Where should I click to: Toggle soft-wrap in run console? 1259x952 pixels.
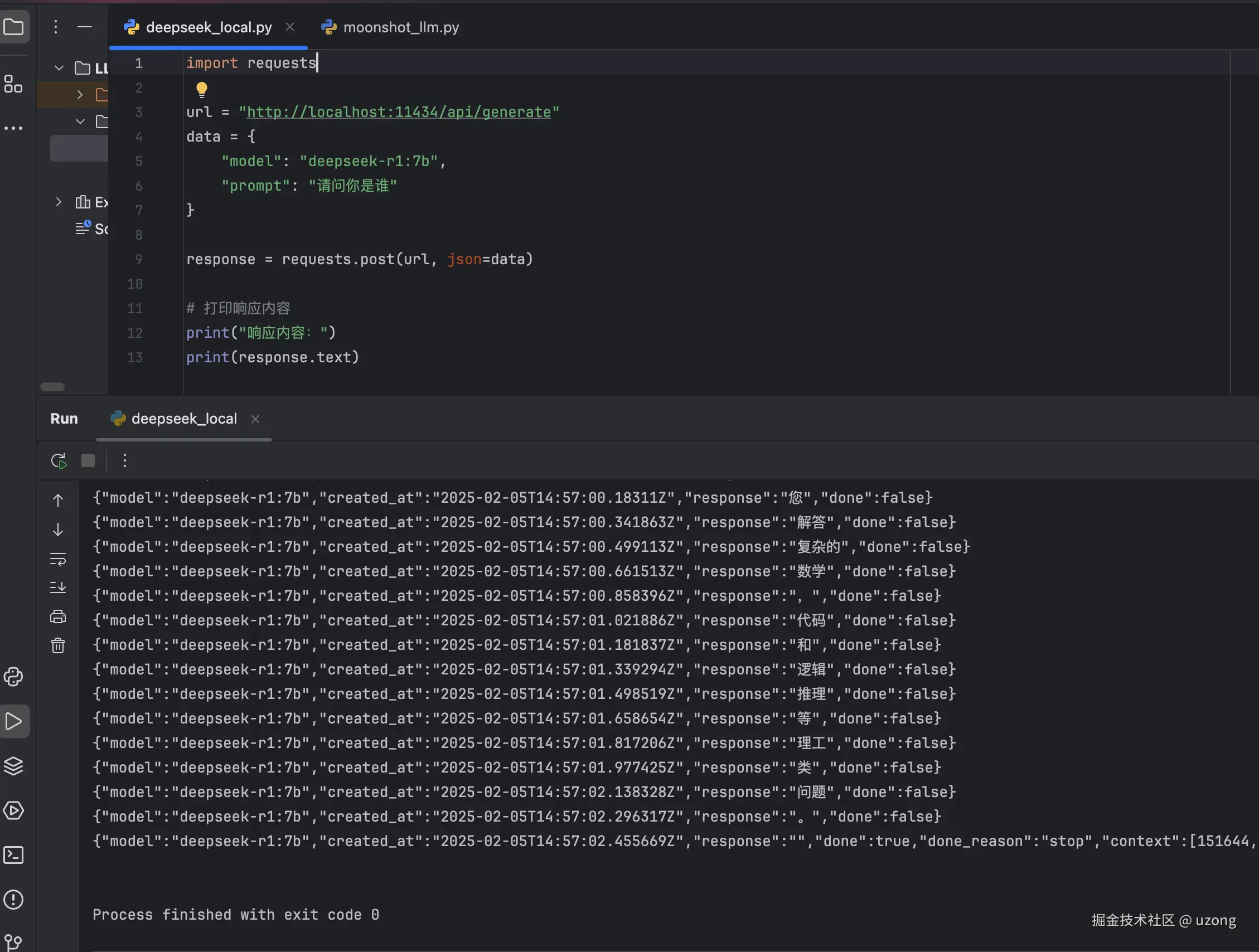(58, 559)
